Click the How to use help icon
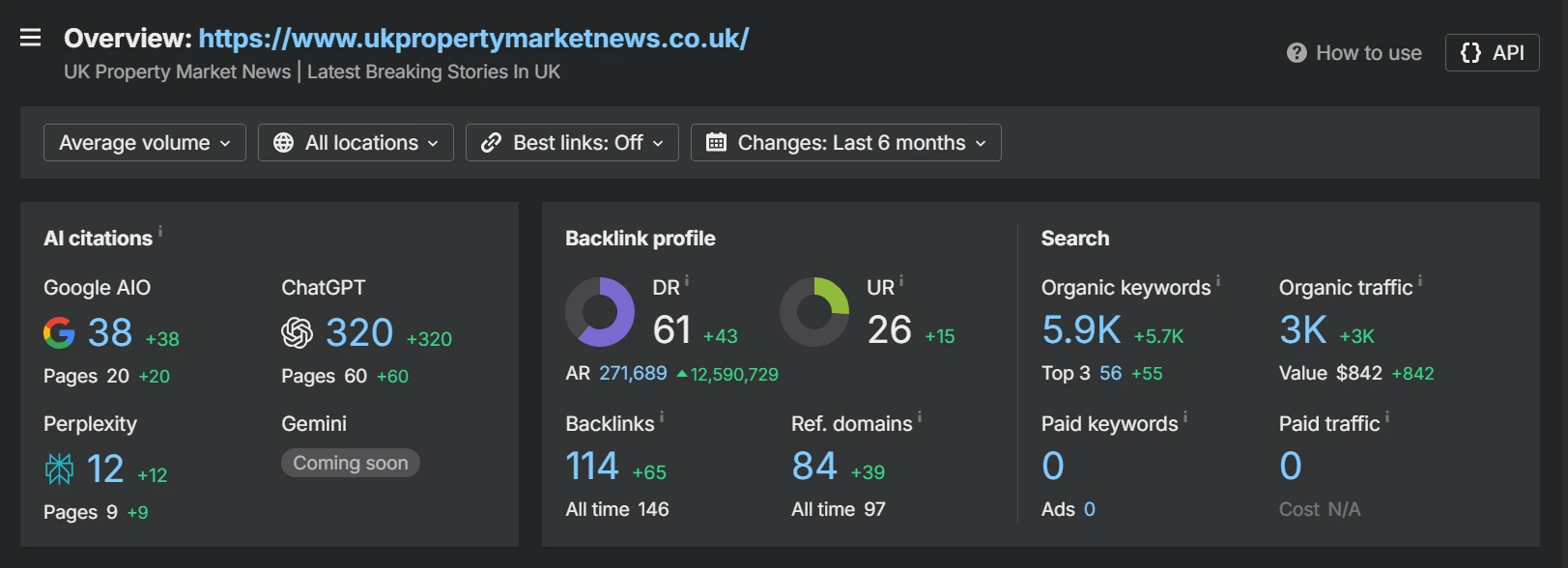 pos(1297,53)
